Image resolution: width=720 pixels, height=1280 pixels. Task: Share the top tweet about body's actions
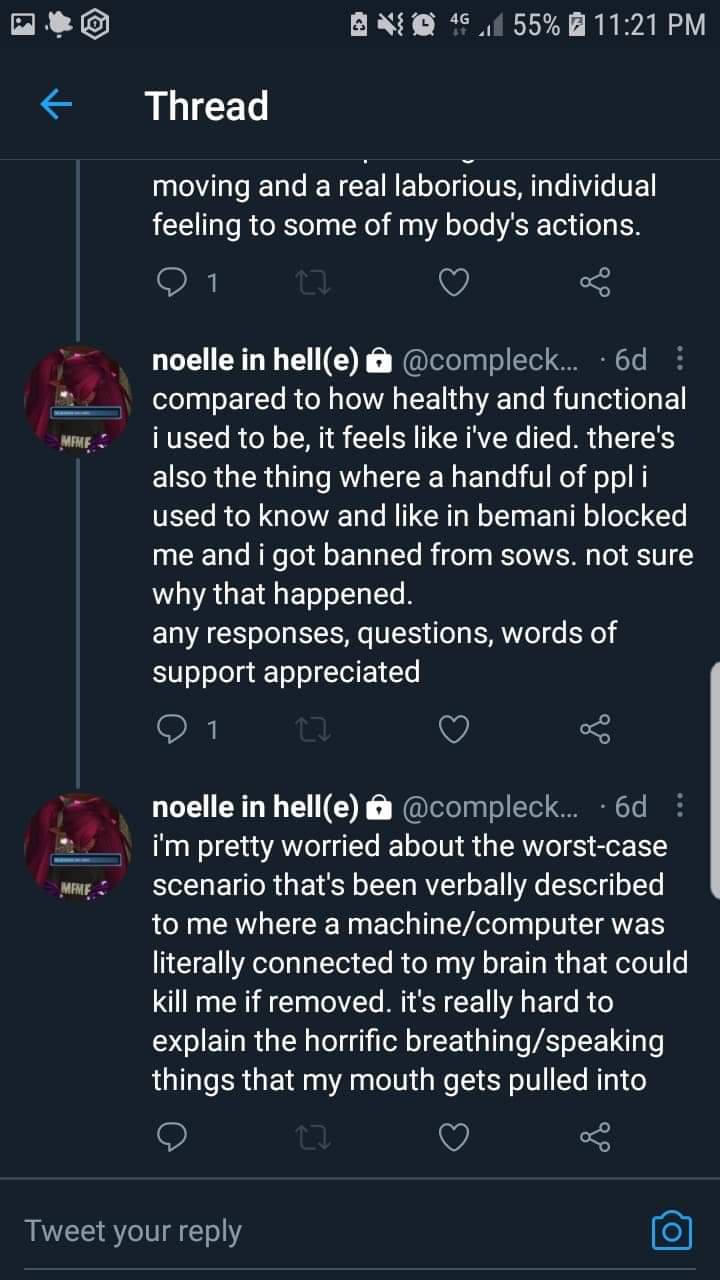tap(594, 284)
